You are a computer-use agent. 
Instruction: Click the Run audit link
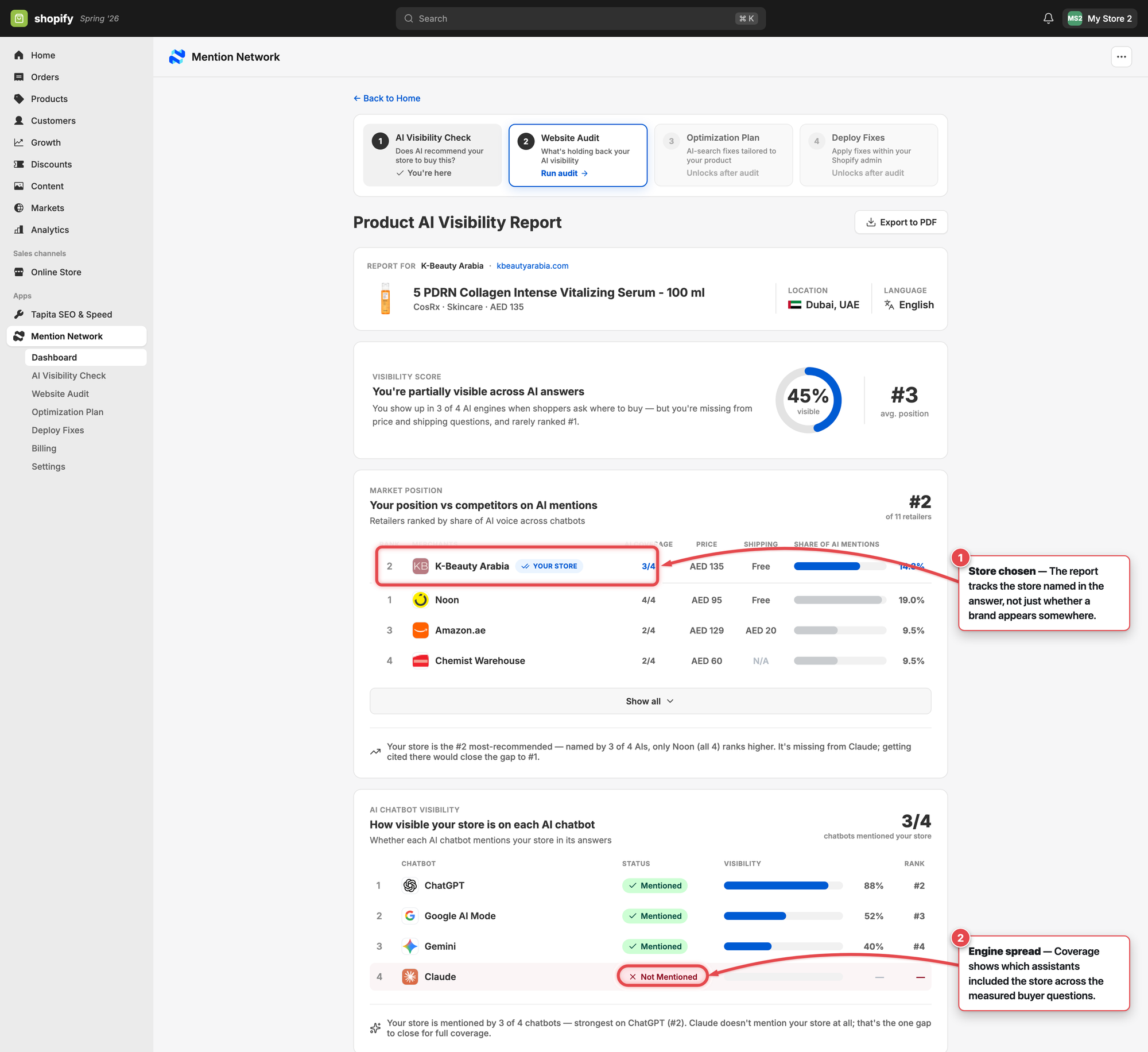pos(564,173)
